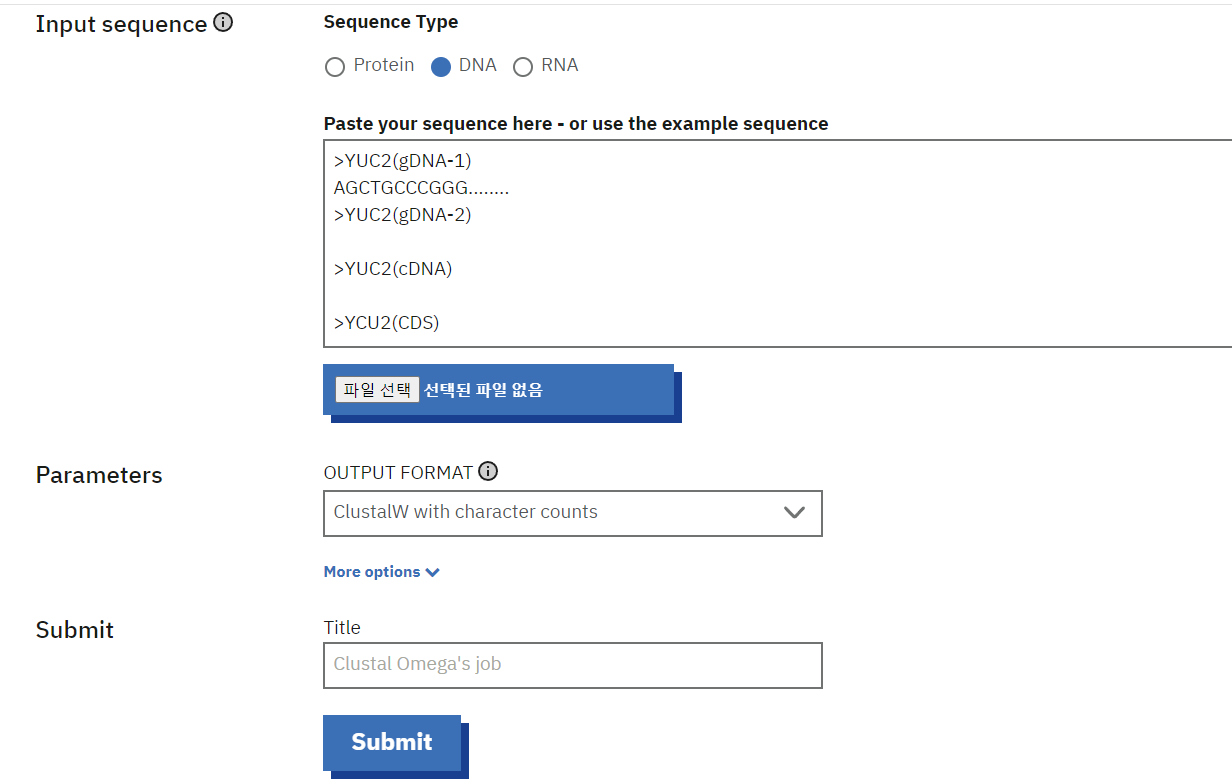Set cursor at the >YCU2(CDS) line
The width and height of the screenshot is (1232, 782).
pyautogui.click(x=387, y=323)
